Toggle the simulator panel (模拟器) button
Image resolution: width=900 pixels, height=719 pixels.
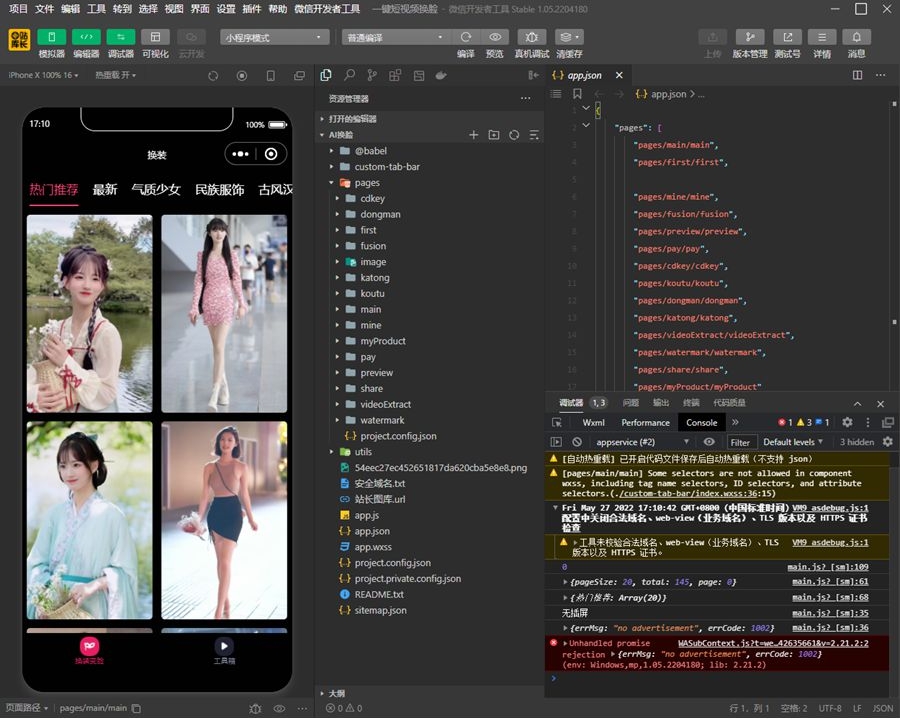(x=52, y=37)
